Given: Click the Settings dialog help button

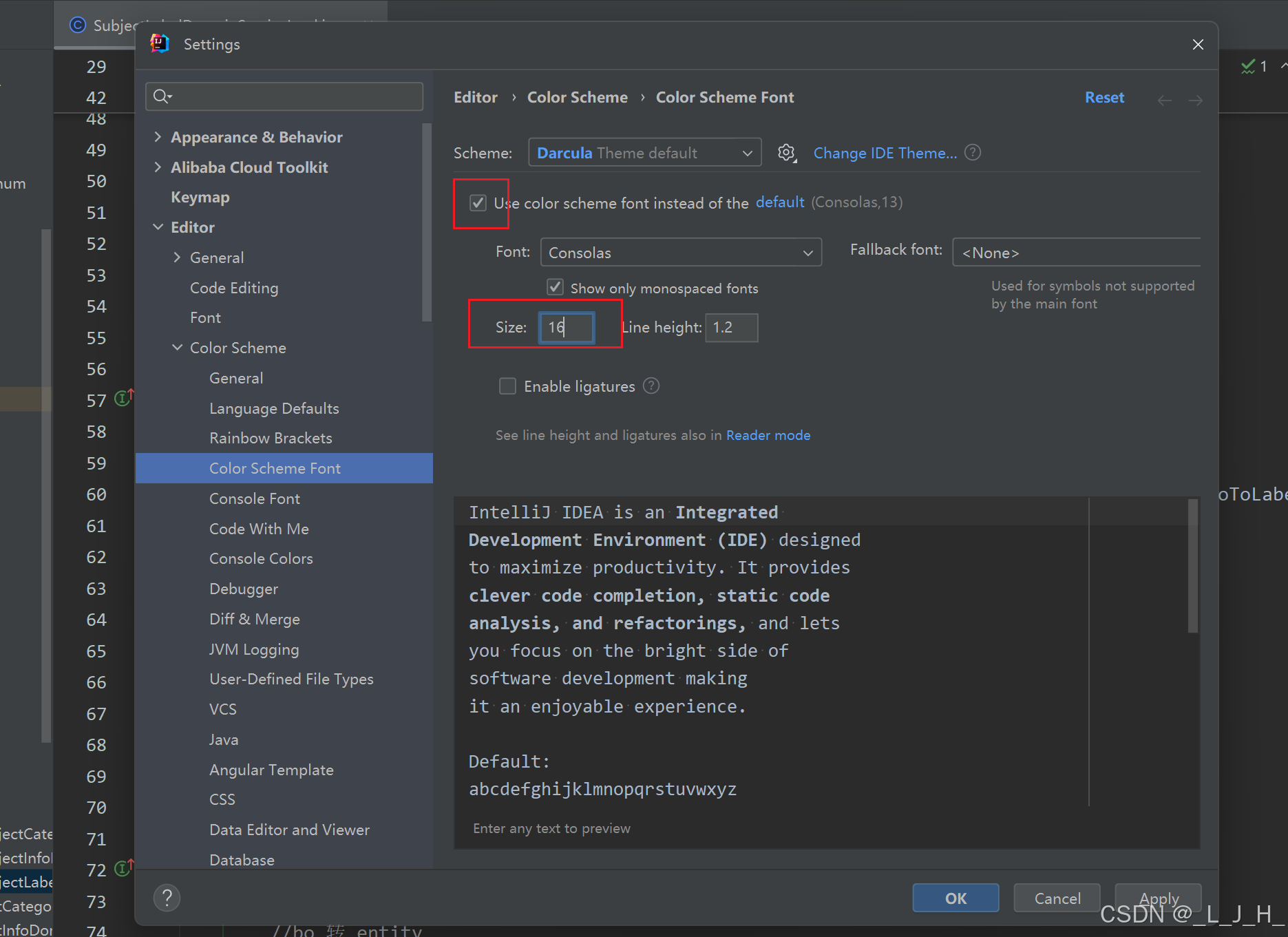Looking at the screenshot, I should tap(167, 898).
